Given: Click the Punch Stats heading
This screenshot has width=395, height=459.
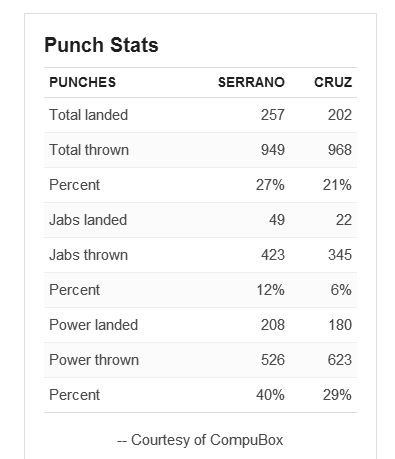Looking at the screenshot, I should tap(101, 45).
